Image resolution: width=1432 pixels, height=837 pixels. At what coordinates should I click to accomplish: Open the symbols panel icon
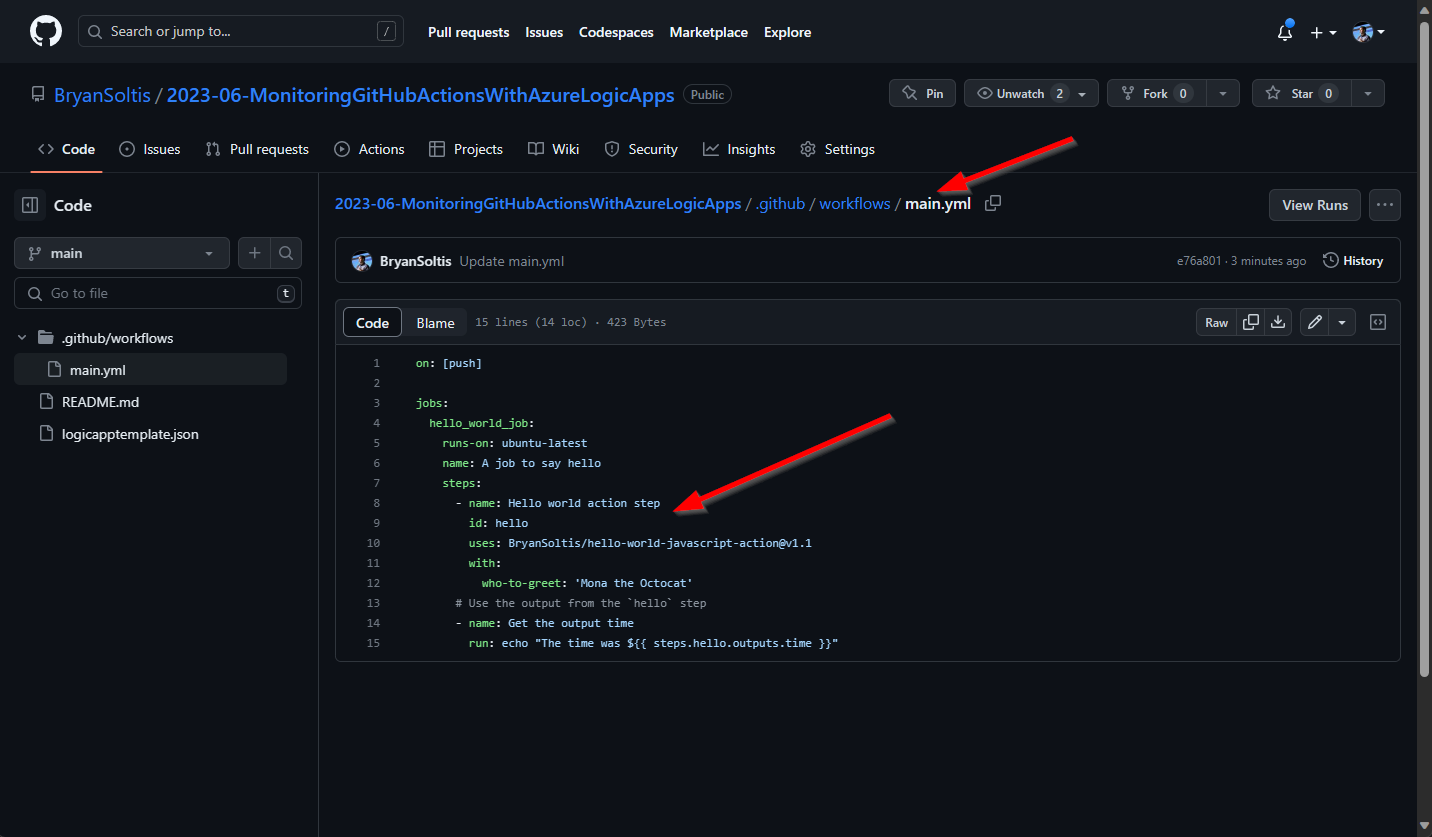pos(1377,322)
